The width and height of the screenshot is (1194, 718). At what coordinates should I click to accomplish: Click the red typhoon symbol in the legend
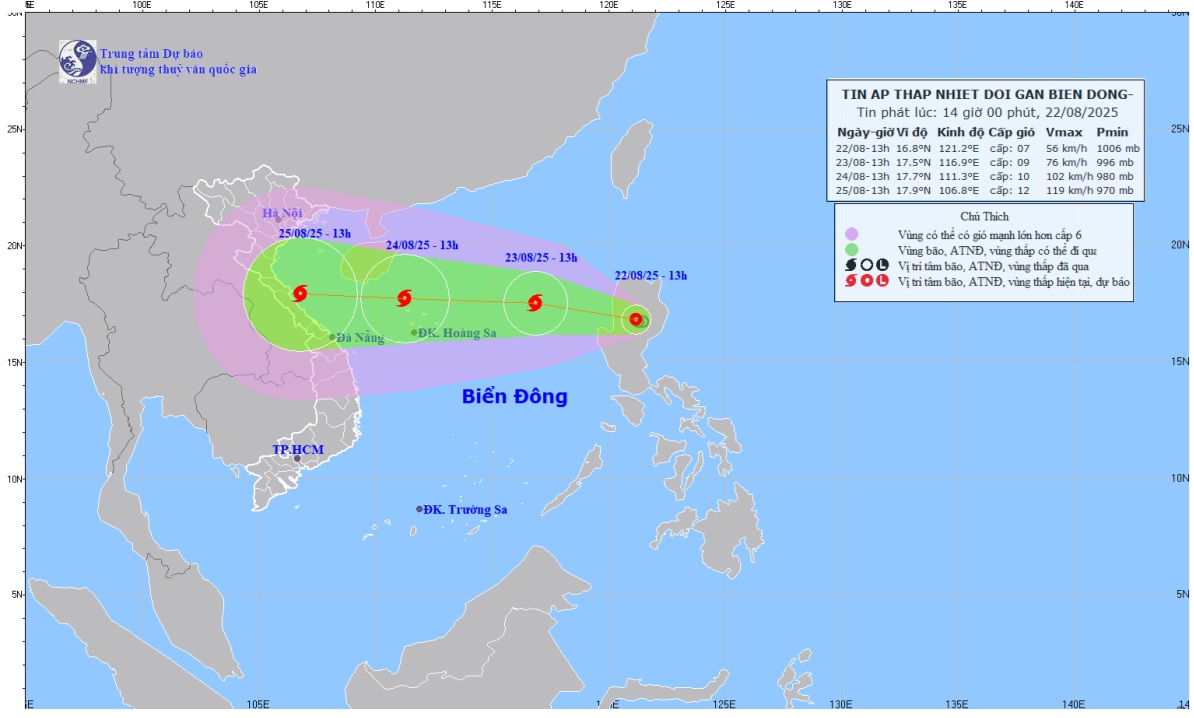[x=851, y=281]
